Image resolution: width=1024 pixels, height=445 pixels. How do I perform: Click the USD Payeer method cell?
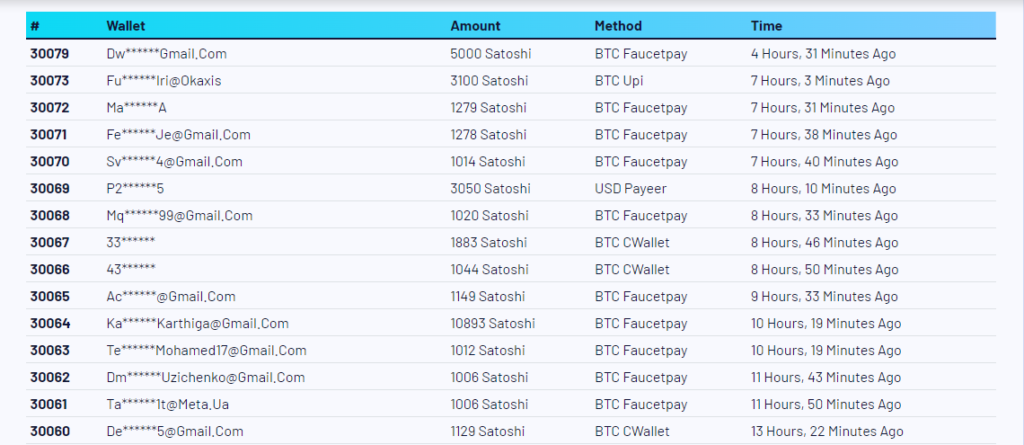[630, 189]
